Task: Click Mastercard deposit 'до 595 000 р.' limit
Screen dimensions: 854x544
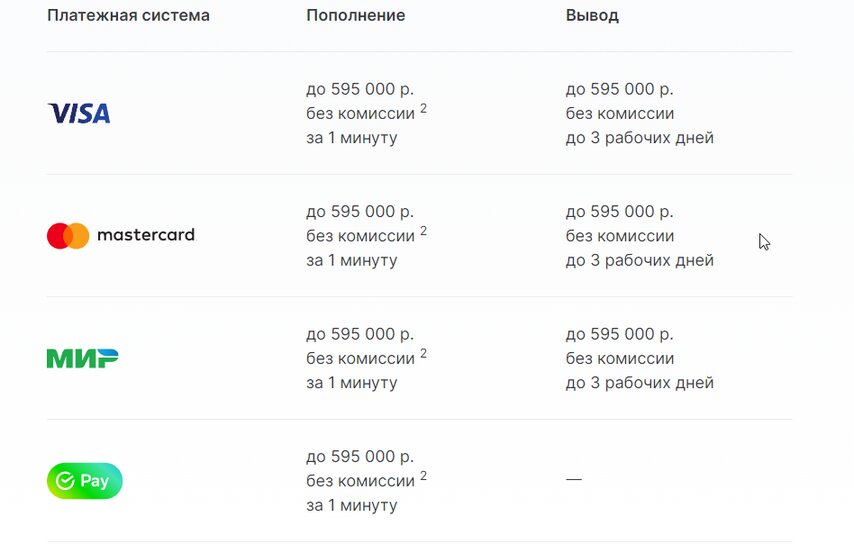Action: click(359, 212)
